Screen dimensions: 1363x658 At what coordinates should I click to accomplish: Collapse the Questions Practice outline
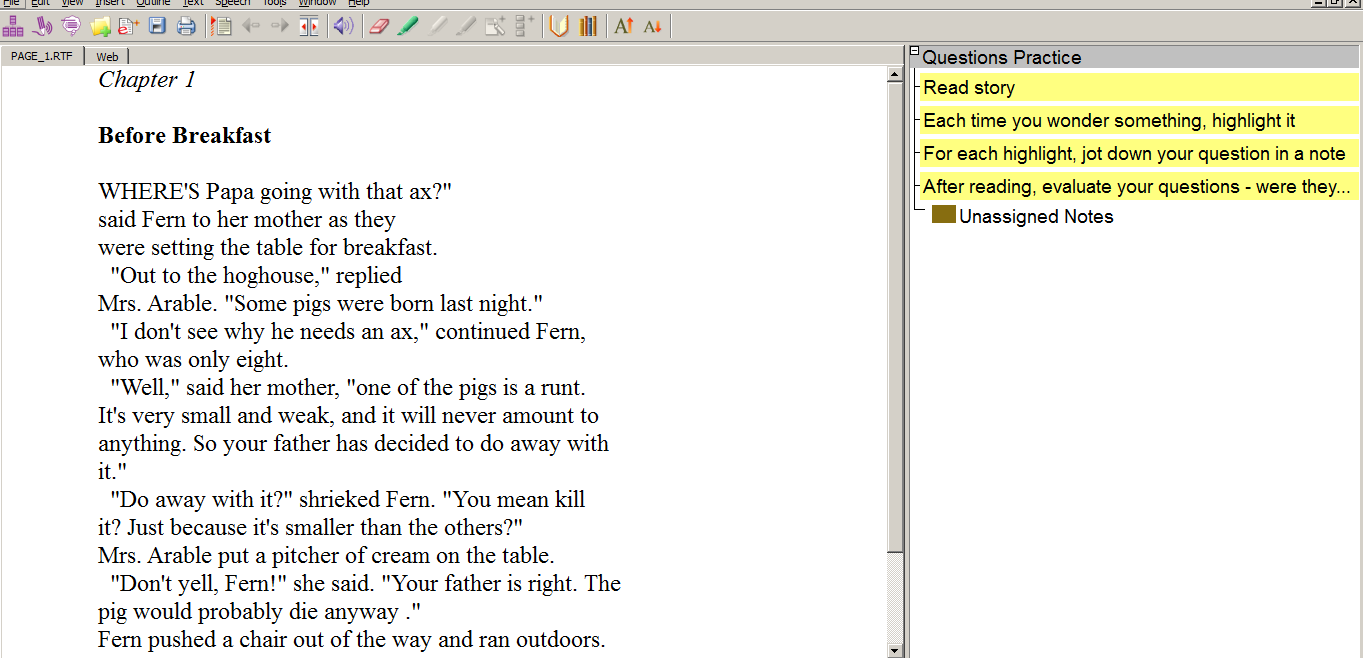pyautogui.click(x=914, y=51)
